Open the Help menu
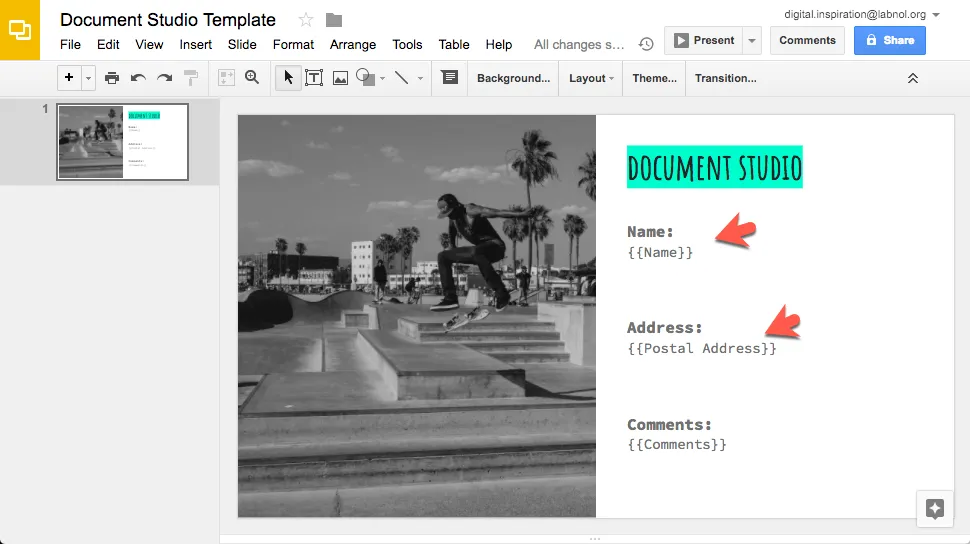 point(499,45)
